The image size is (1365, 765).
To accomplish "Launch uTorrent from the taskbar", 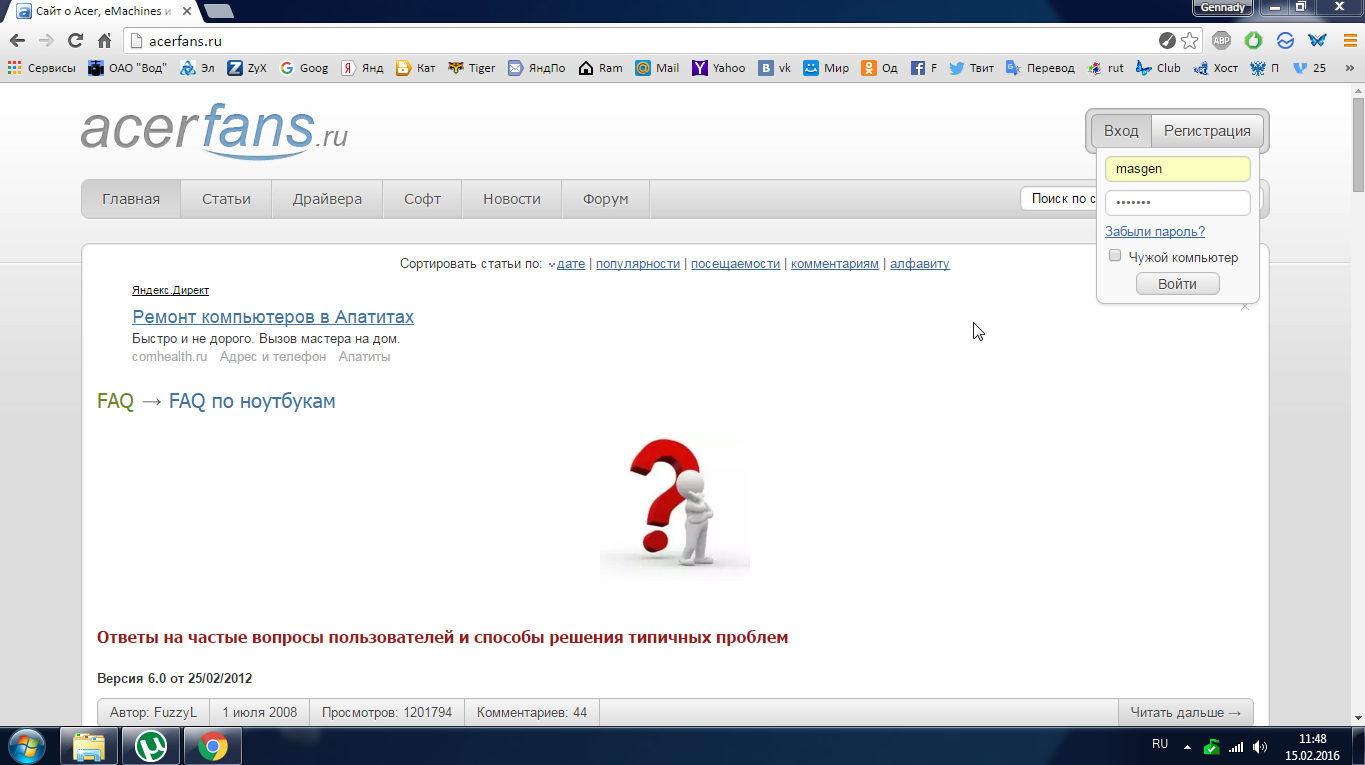I will tap(151, 746).
